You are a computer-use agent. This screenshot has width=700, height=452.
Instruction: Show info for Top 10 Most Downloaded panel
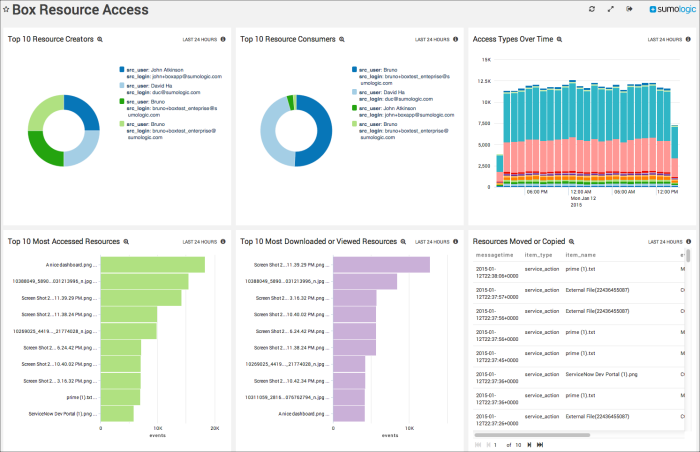[456, 241]
